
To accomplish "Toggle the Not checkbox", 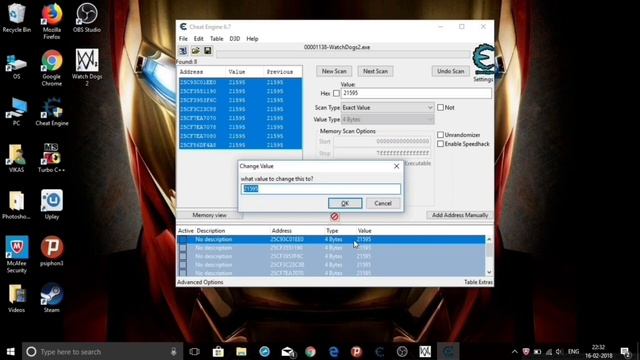I will coord(440,107).
